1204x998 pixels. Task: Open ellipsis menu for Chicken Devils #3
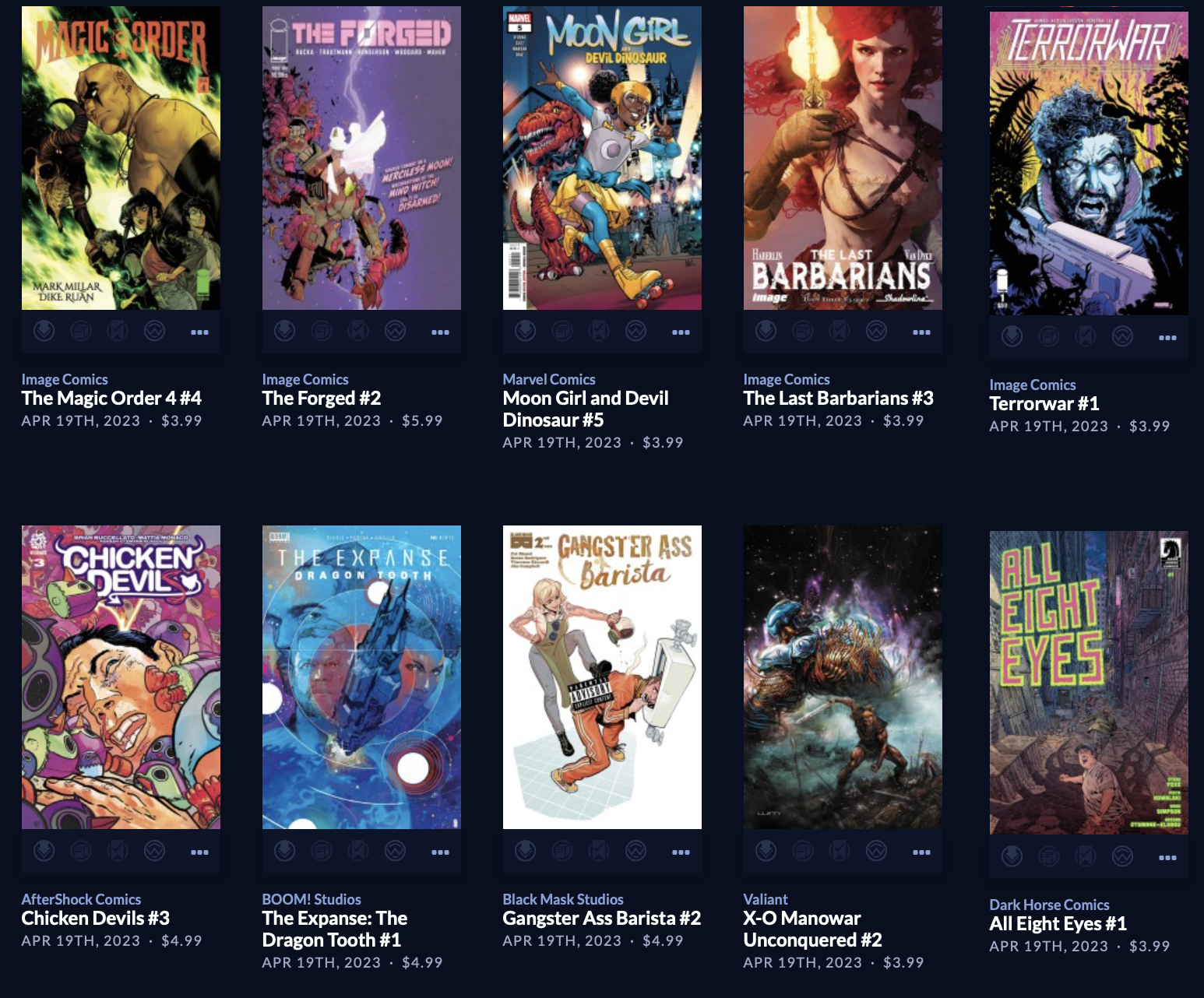coord(200,852)
